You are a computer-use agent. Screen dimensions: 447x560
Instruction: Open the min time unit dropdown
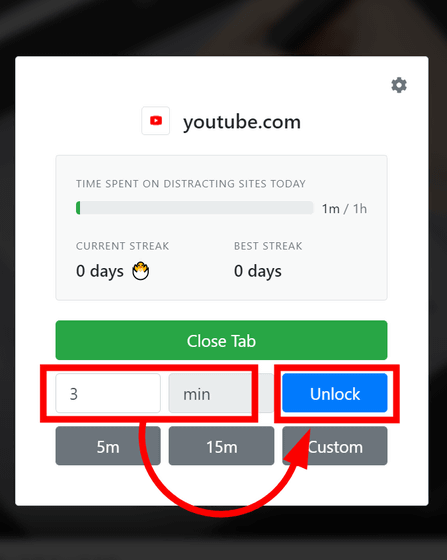click(221, 393)
